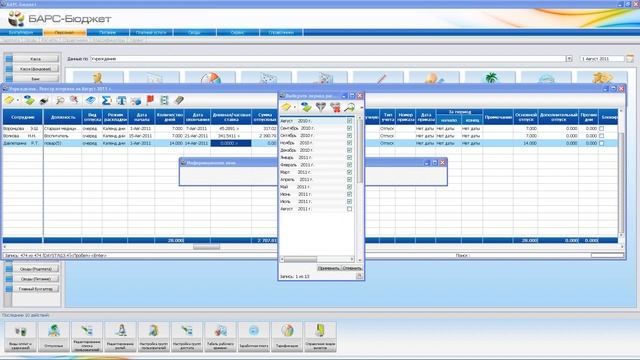The height and width of the screenshot is (360, 640).
Task: Uncheck the Июль 2011 г. period checkbox
Action: (x=349, y=202)
